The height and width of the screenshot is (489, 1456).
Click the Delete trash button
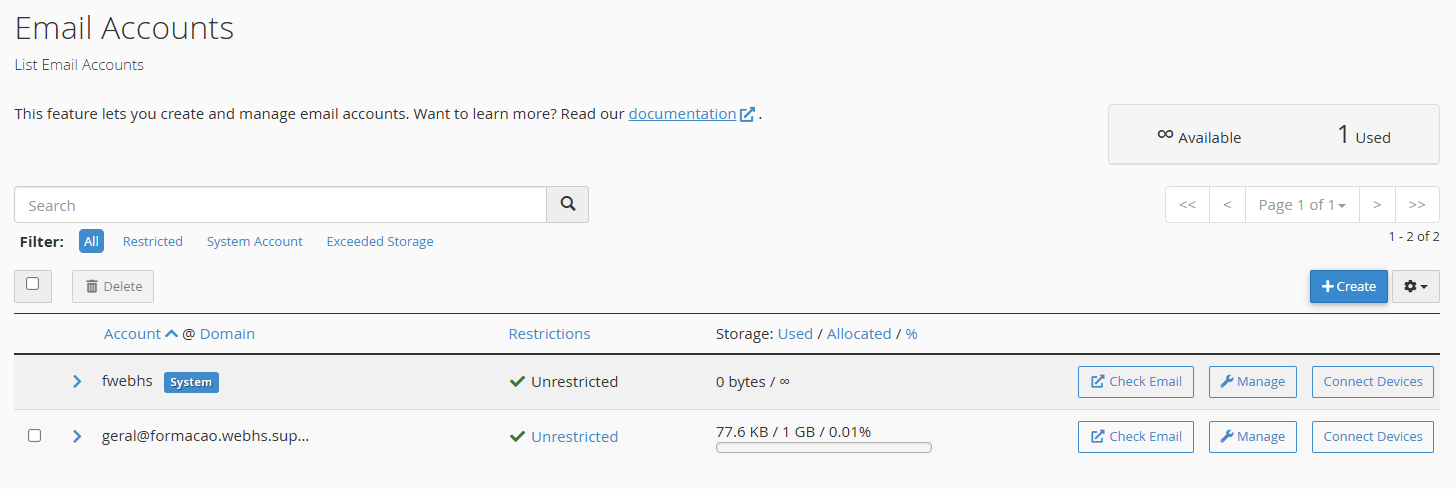point(113,286)
